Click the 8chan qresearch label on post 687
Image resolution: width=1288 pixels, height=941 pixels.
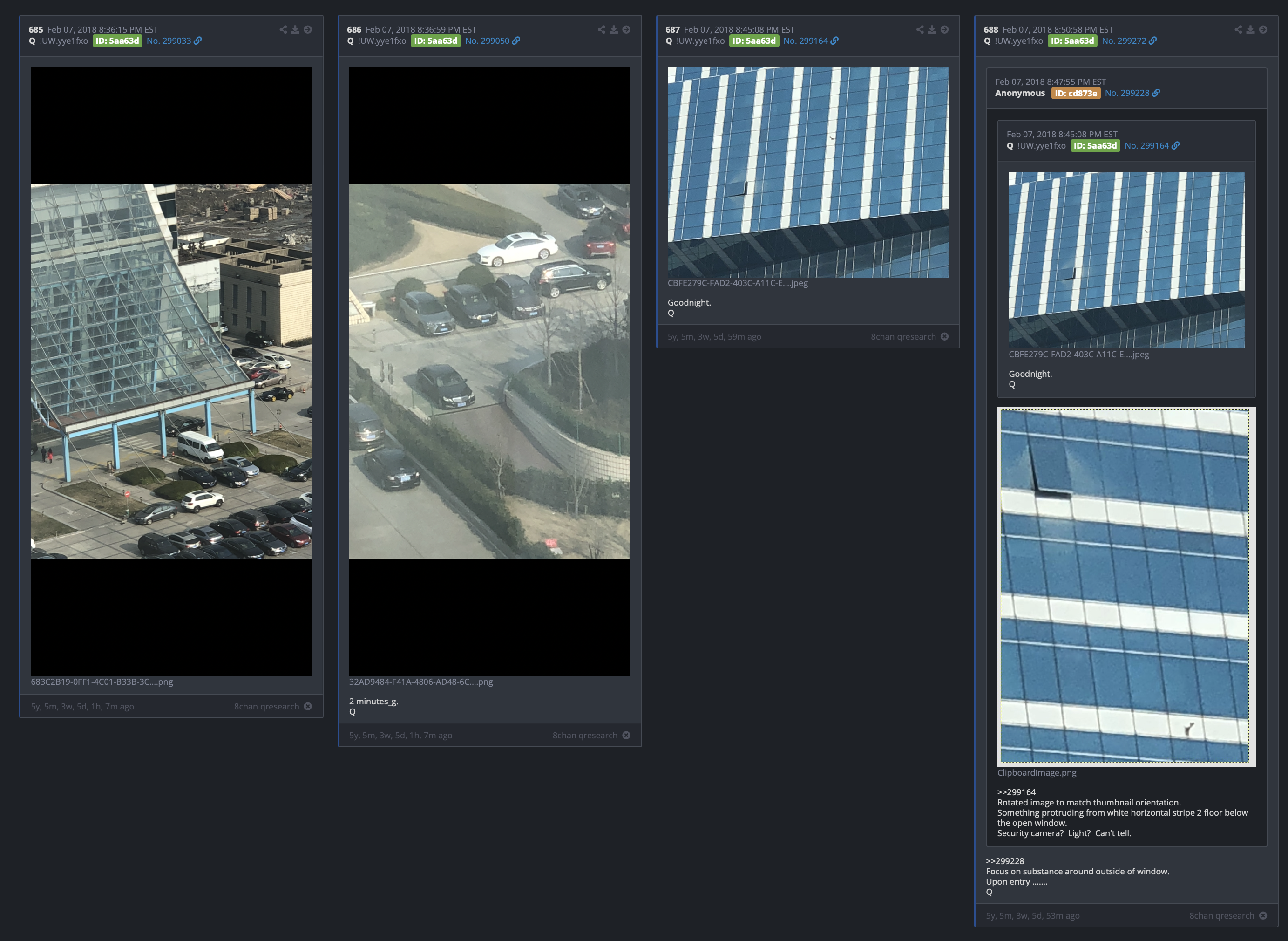coord(903,337)
